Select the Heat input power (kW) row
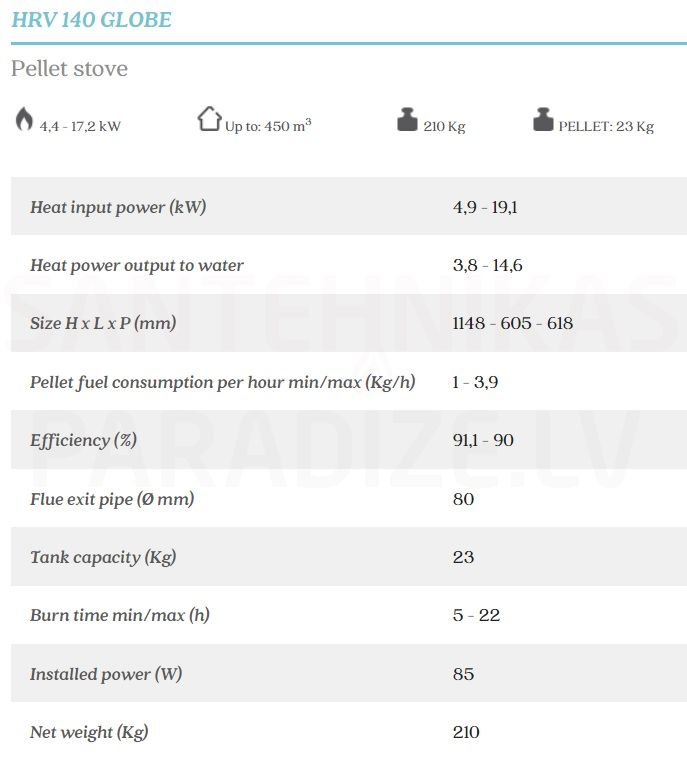Viewport: 687px width, 759px height. tap(349, 207)
